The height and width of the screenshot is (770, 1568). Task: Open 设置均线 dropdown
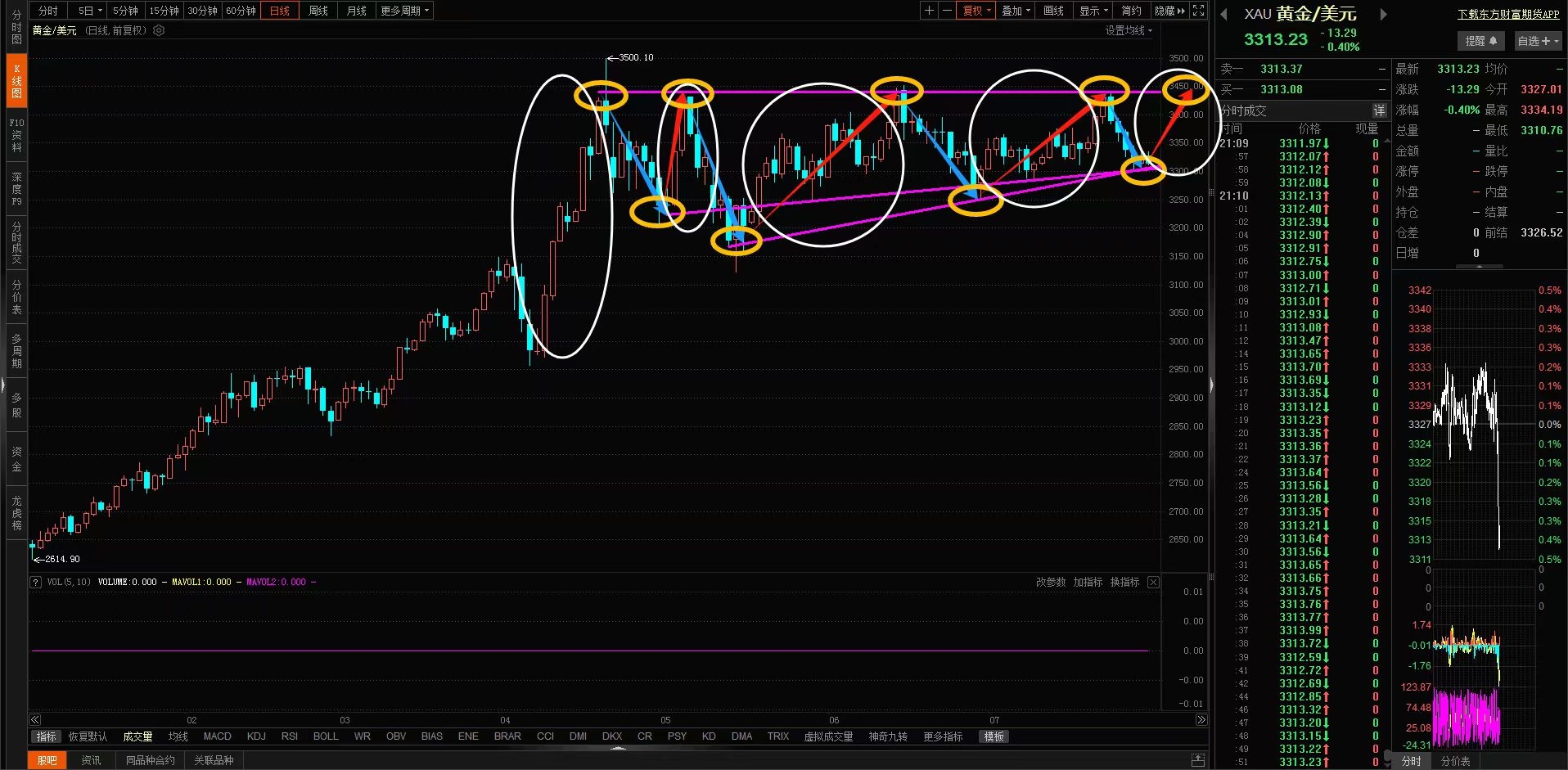[1129, 30]
